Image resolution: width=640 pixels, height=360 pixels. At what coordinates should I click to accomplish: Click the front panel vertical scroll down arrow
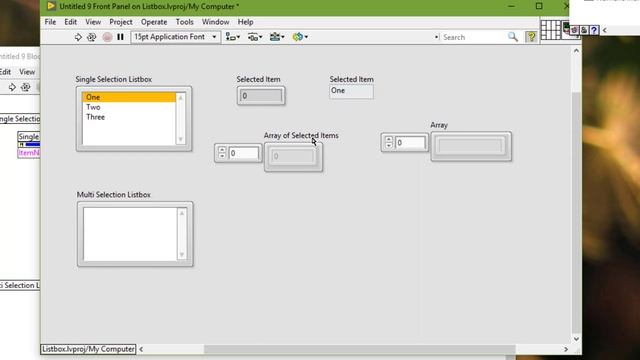pos(576,339)
